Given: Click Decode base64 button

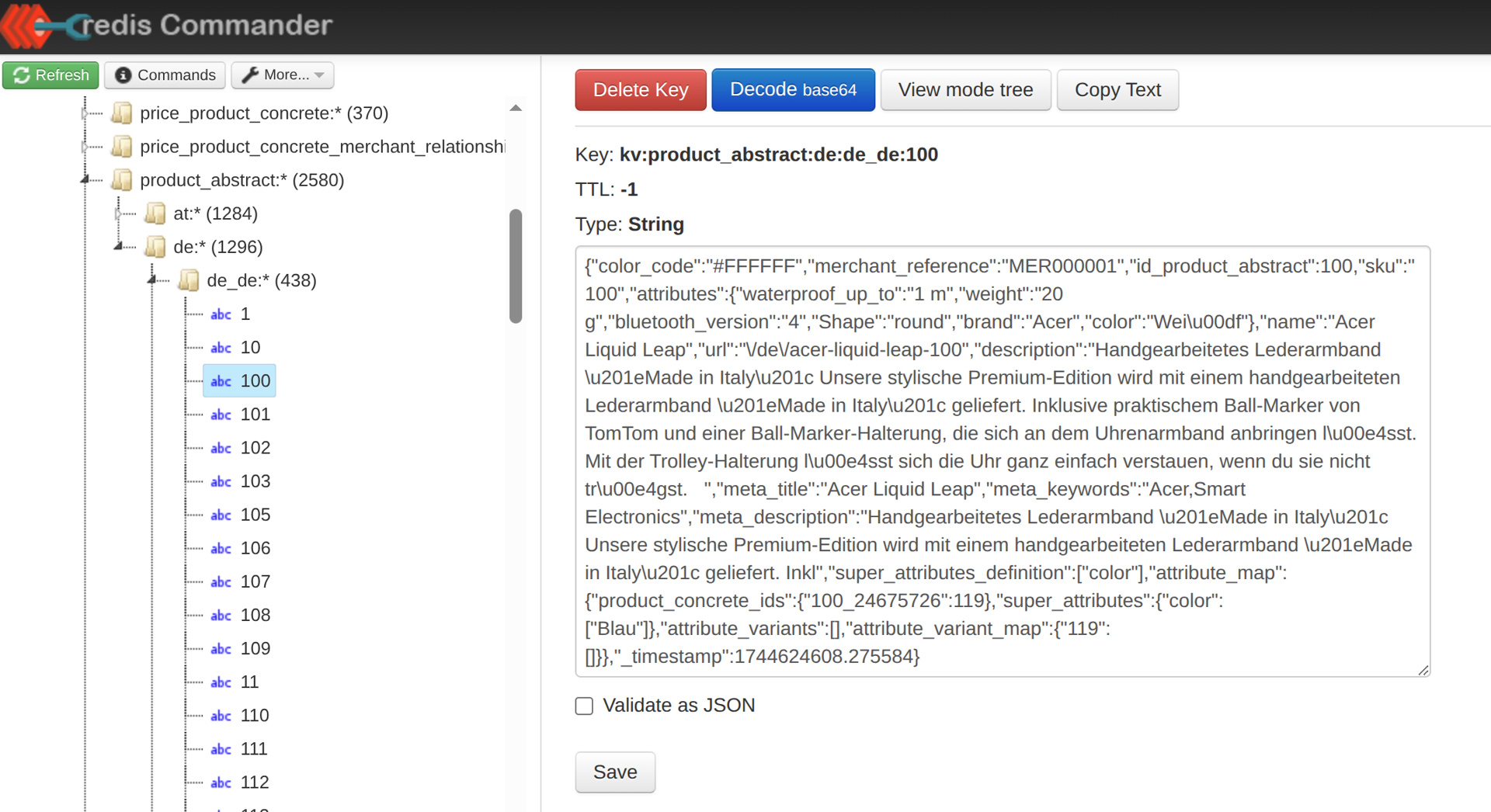Looking at the screenshot, I should pyautogui.click(x=793, y=90).
